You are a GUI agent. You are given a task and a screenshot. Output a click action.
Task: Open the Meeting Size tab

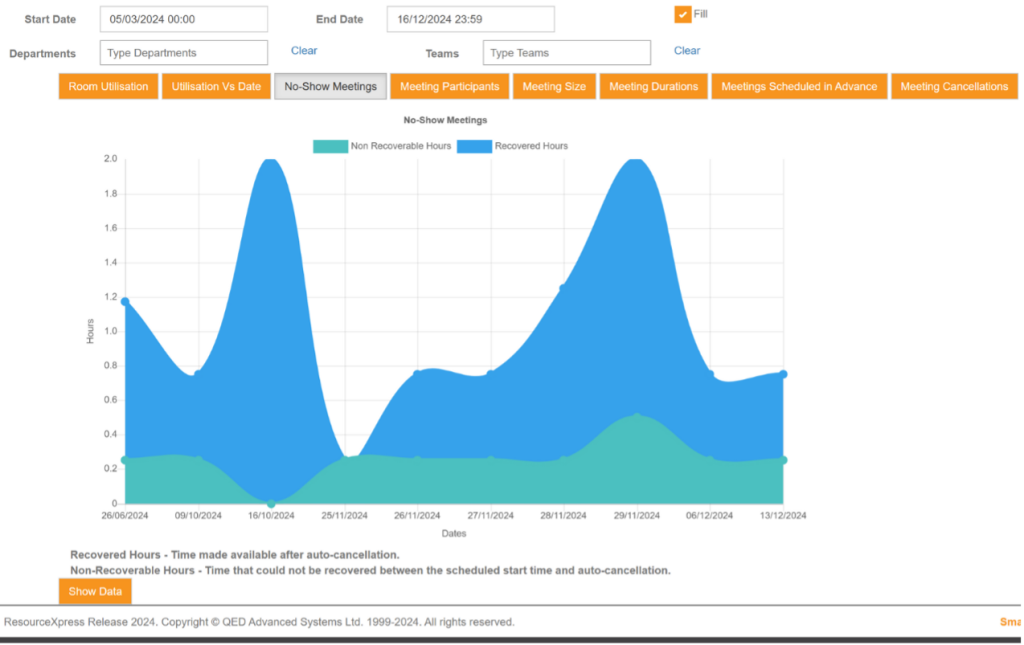coord(554,87)
